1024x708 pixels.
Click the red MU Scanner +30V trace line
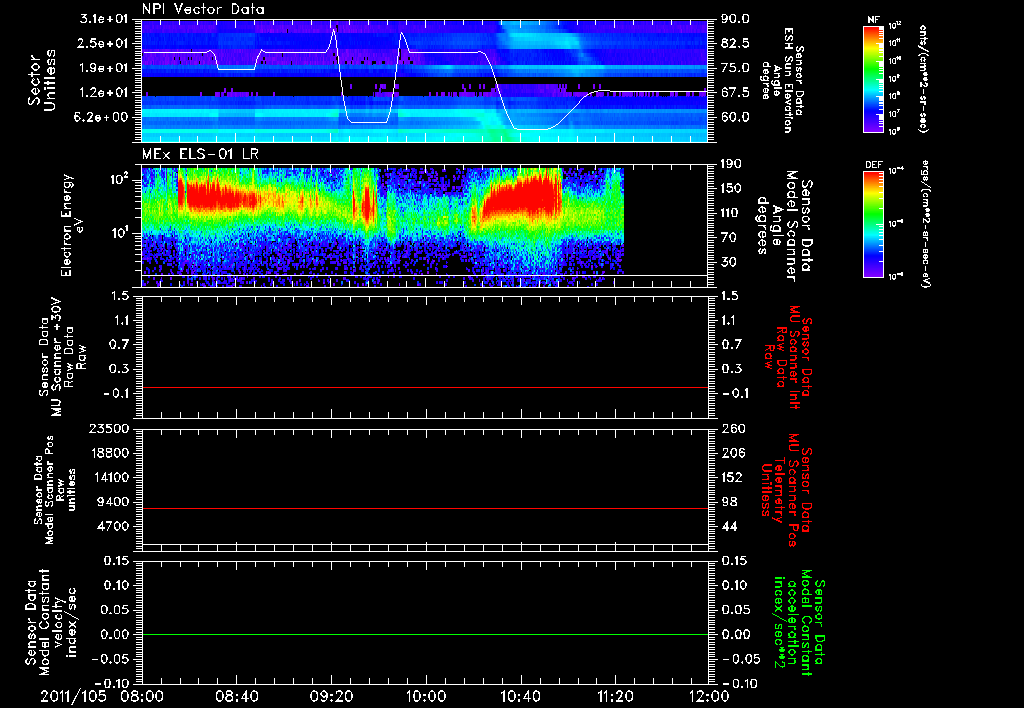click(x=424, y=387)
